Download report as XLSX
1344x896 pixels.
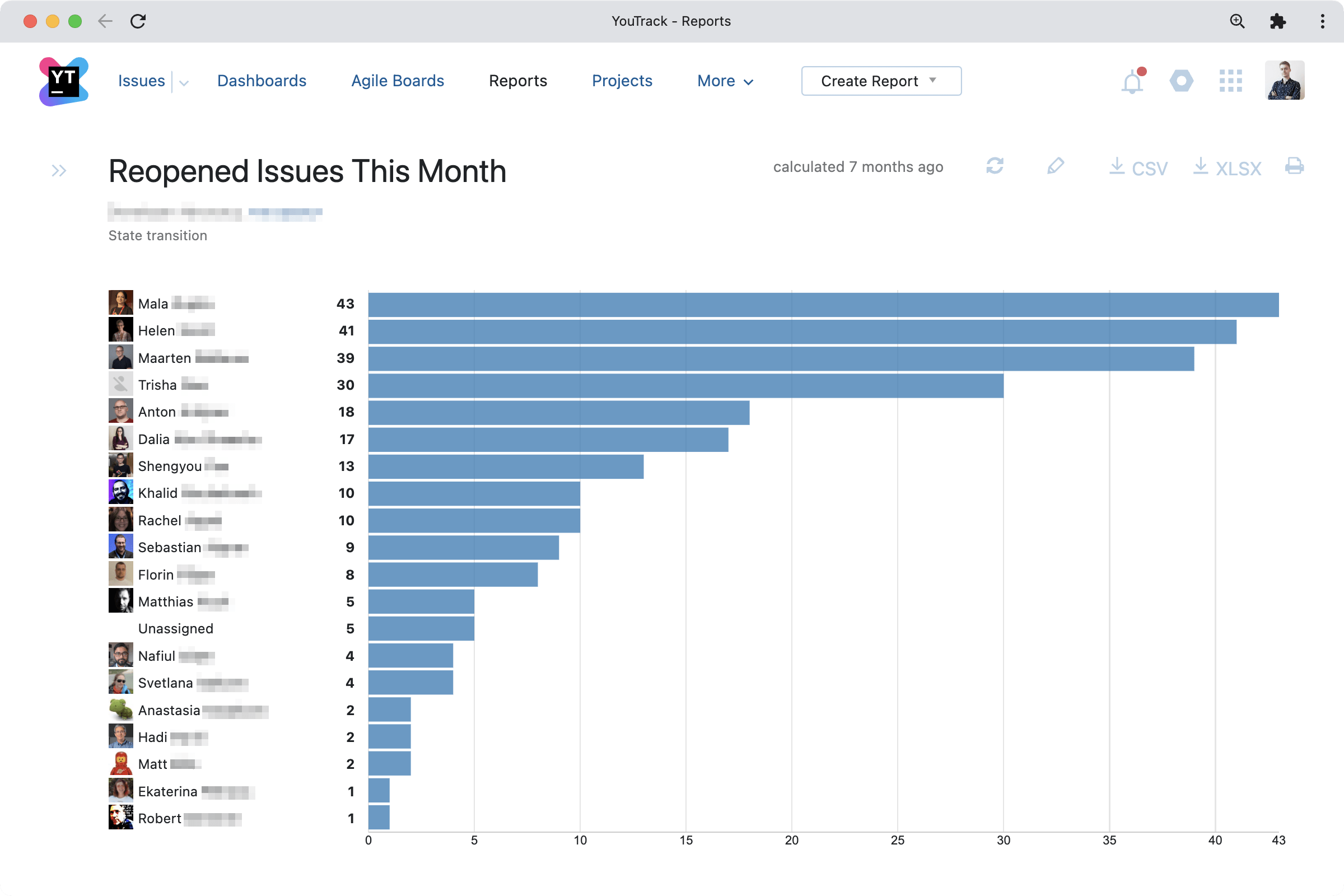[1227, 167]
